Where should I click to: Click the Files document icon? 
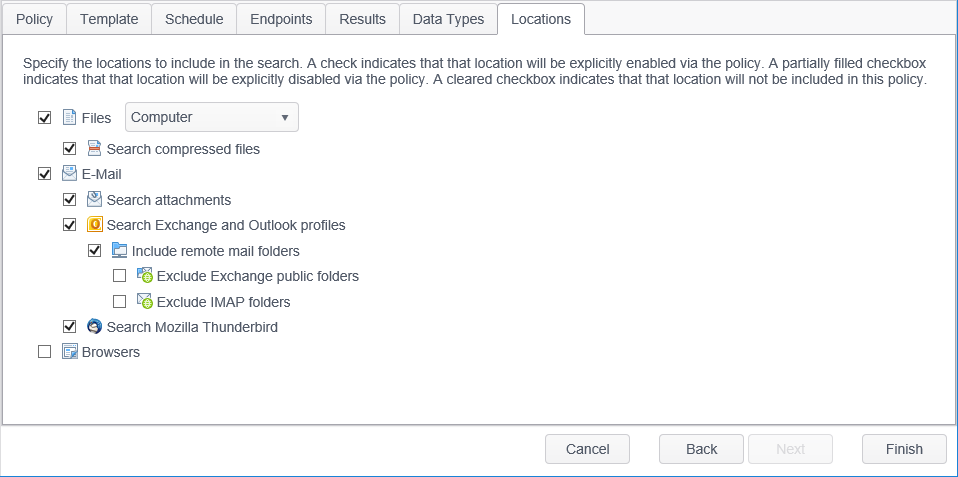pyautogui.click(x=70, y=118)
